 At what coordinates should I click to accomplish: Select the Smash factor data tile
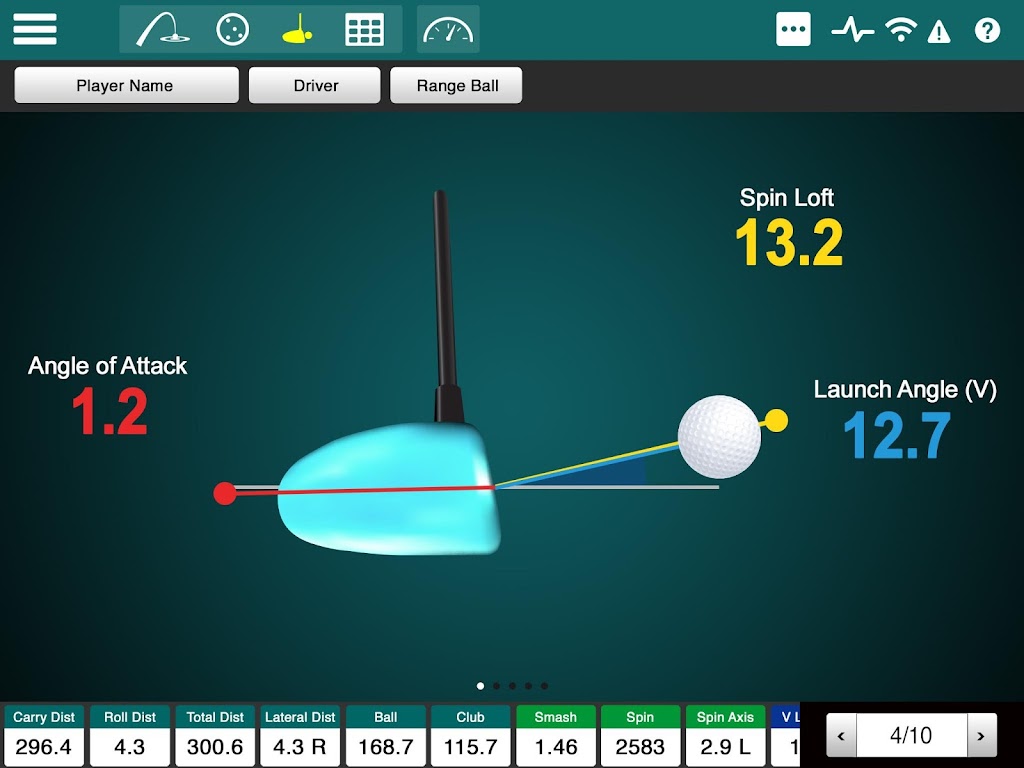point(556,735)
